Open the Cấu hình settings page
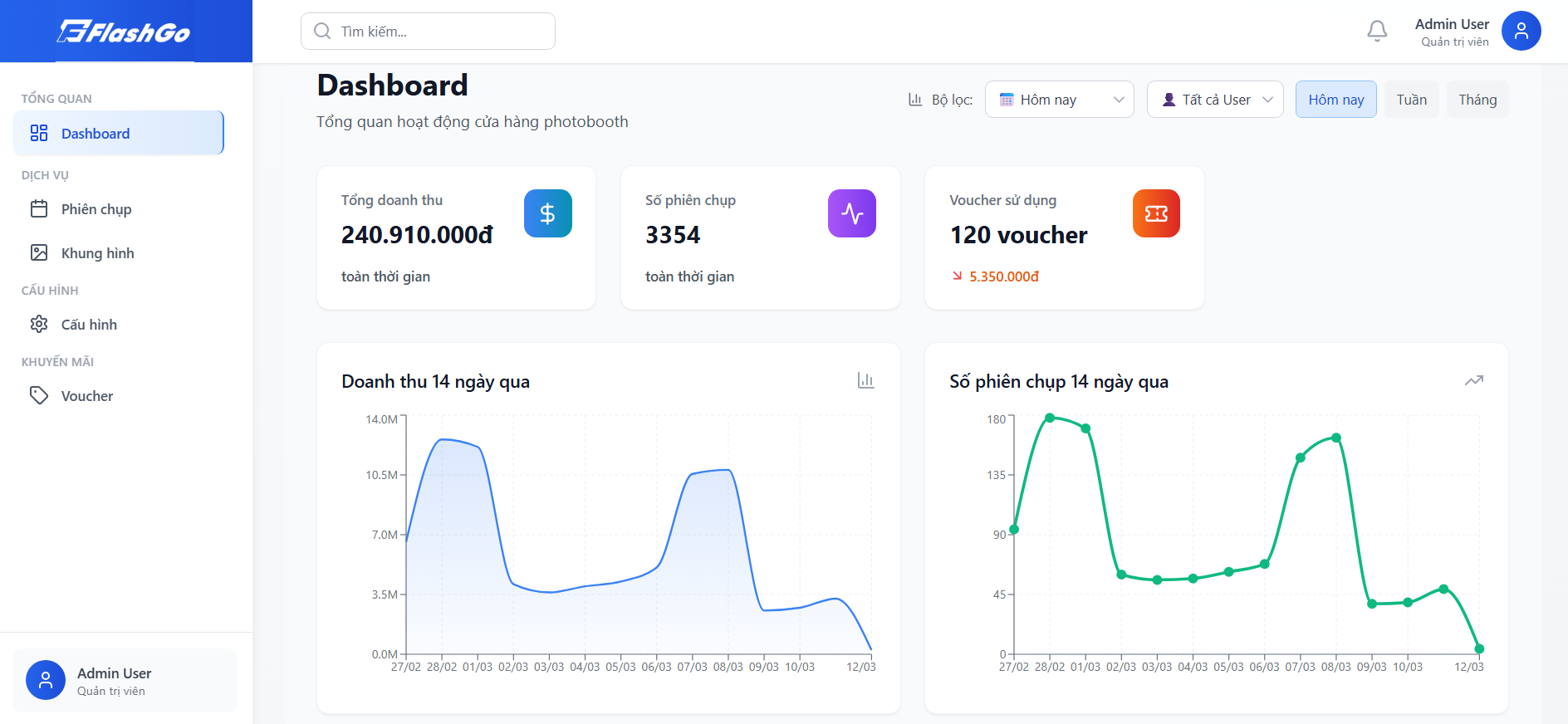This screenshot has height=724, width=1568. 89,325
